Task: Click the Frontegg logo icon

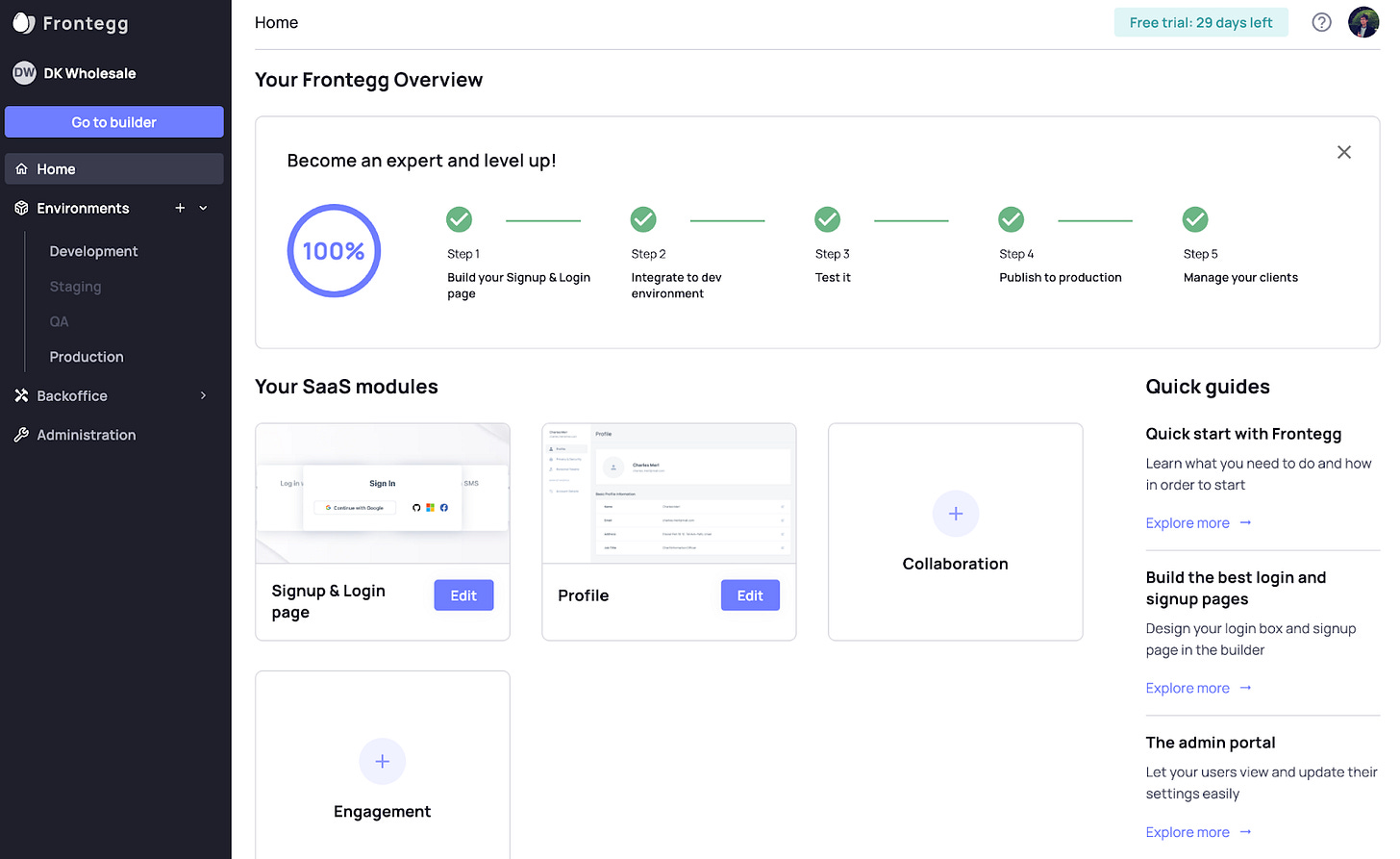Action: point(24,23)
